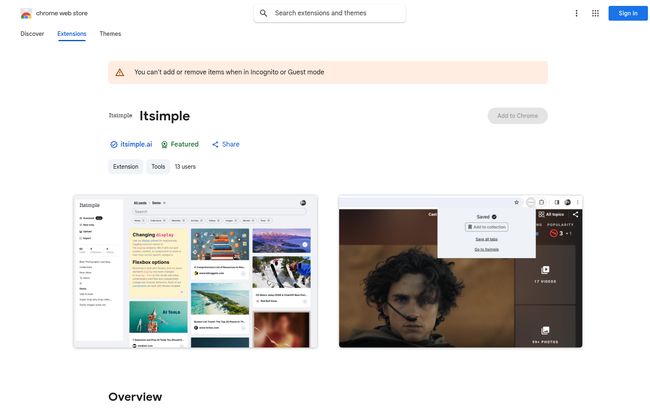Click the verified badge icon next to itsimple.ai
The height and width of the screenshot is (414, 650).
pyautogui.click(x=114, y=145)
